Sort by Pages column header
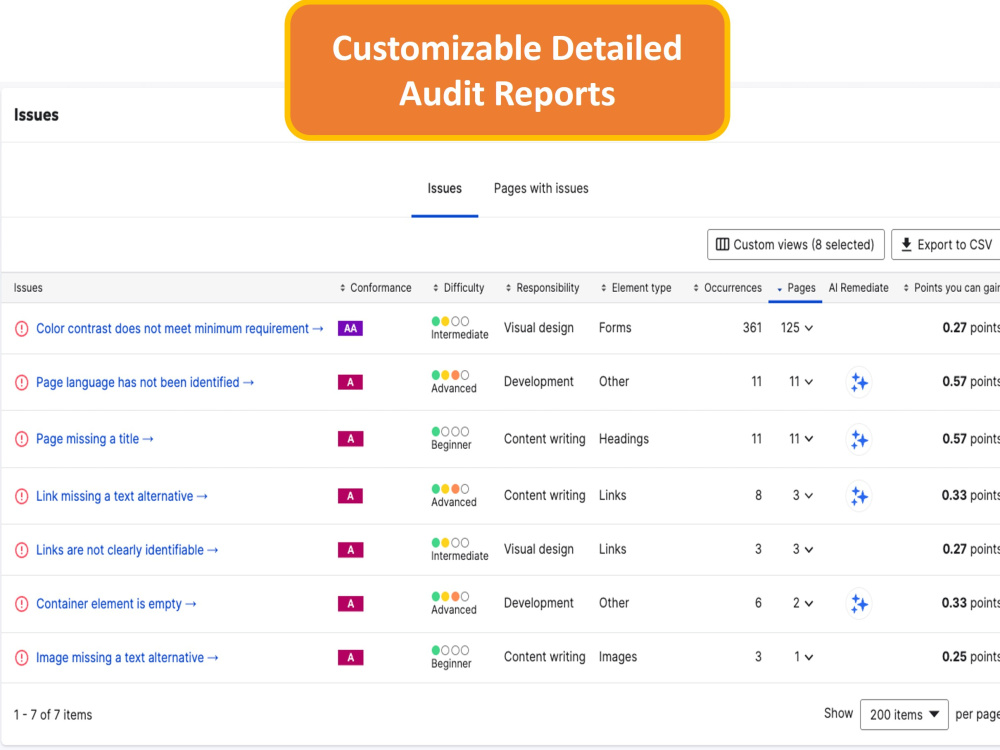 (x=796, y=288)
